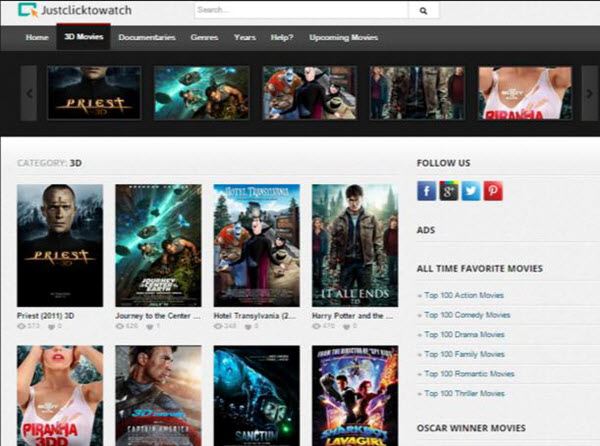Select Hotel Transylvania carousel thumbnail
The height and width of the screenshot is (446, 600).
pyautogui.click(x=310, y=93)
